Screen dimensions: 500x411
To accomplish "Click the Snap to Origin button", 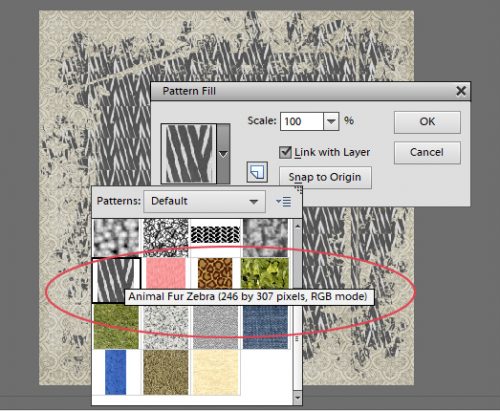I will (325, 177).
